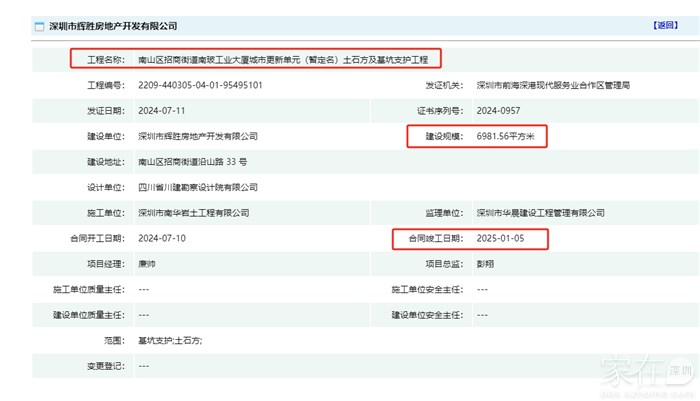Viewport: 700px width, 401px height.
Task: Click the issue date value 2024-07-11
Action: click(160, 111)
